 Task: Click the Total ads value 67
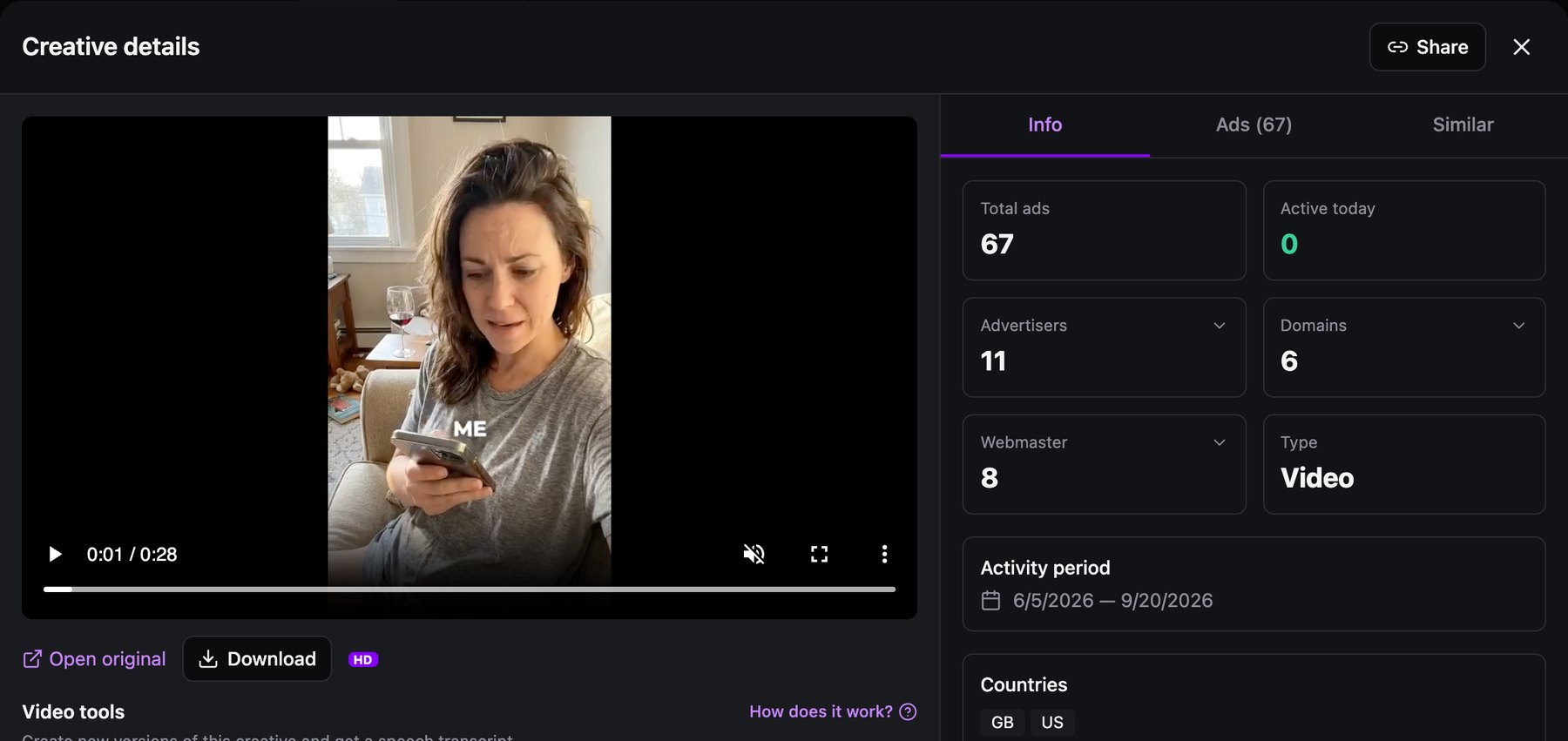point(997,245)
